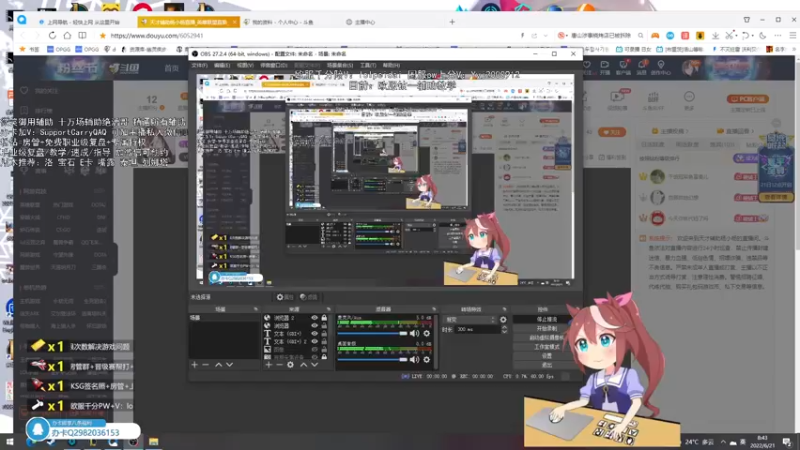Pop out the Sources dock panel
Viewport: 800px width, 450px height.
coord(328,309)
